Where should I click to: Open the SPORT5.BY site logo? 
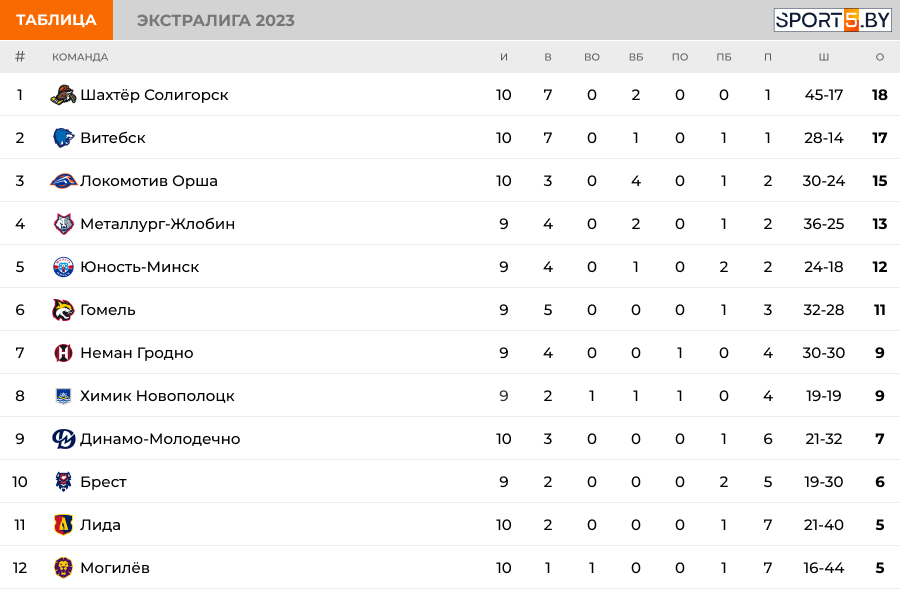[832, 20]
